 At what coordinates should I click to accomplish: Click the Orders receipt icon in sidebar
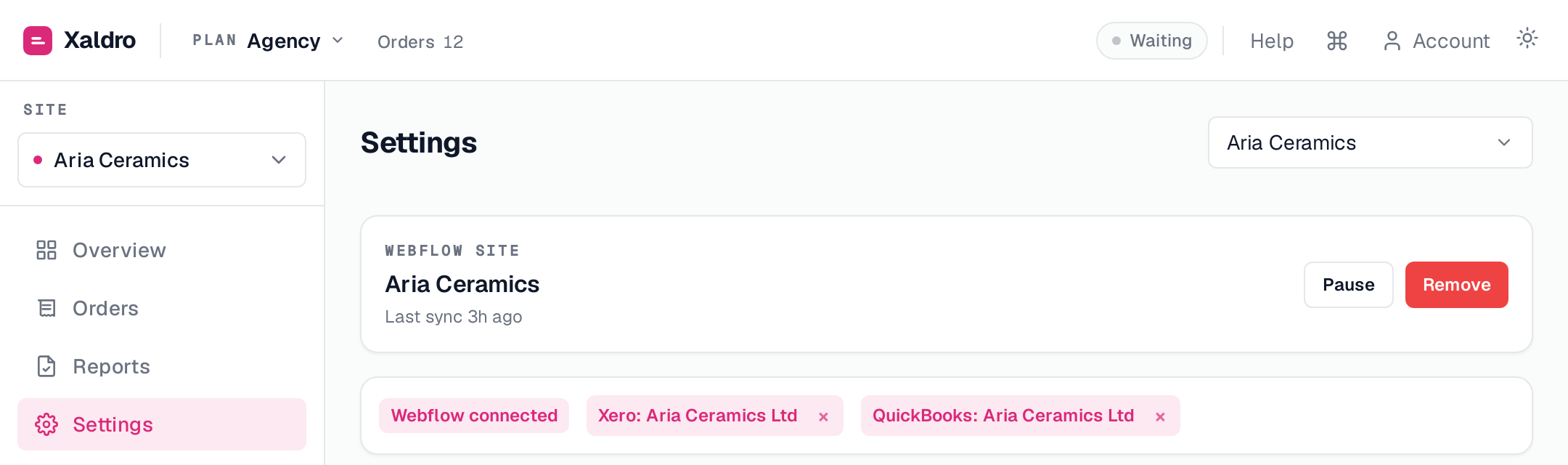click(x=46, y=308)
